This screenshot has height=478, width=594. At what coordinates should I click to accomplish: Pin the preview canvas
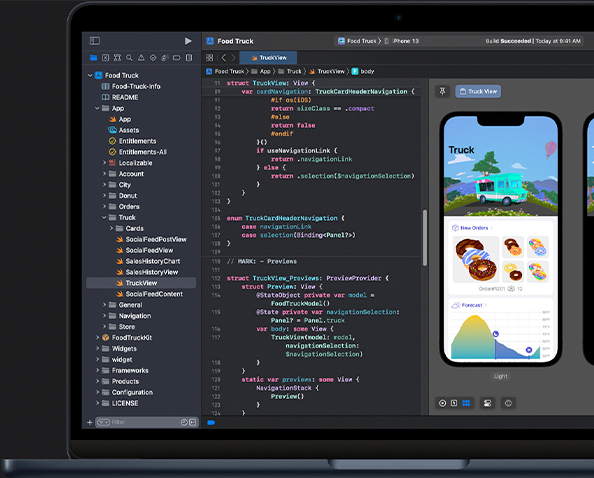coord(442,91)
